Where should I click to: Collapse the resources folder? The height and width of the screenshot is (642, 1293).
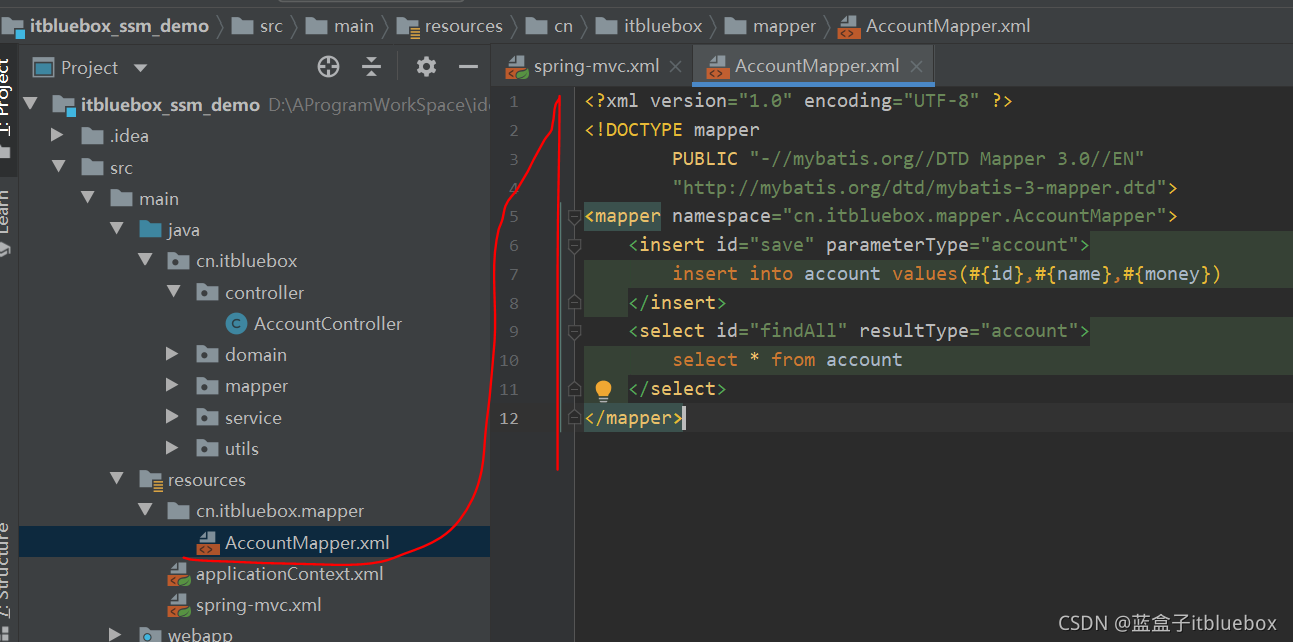tap(115, 479)
